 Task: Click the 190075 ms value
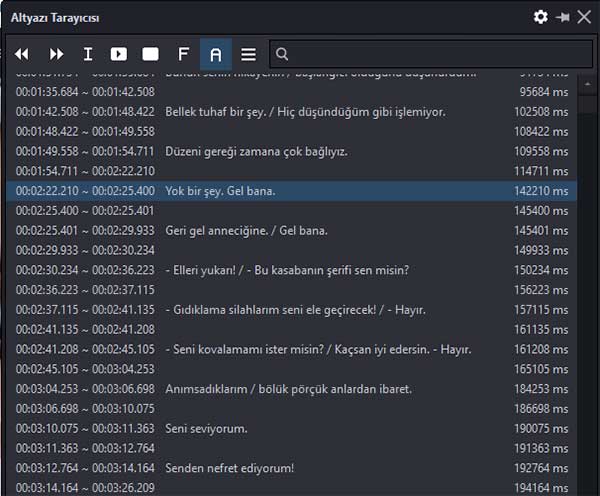pos(541,429)
